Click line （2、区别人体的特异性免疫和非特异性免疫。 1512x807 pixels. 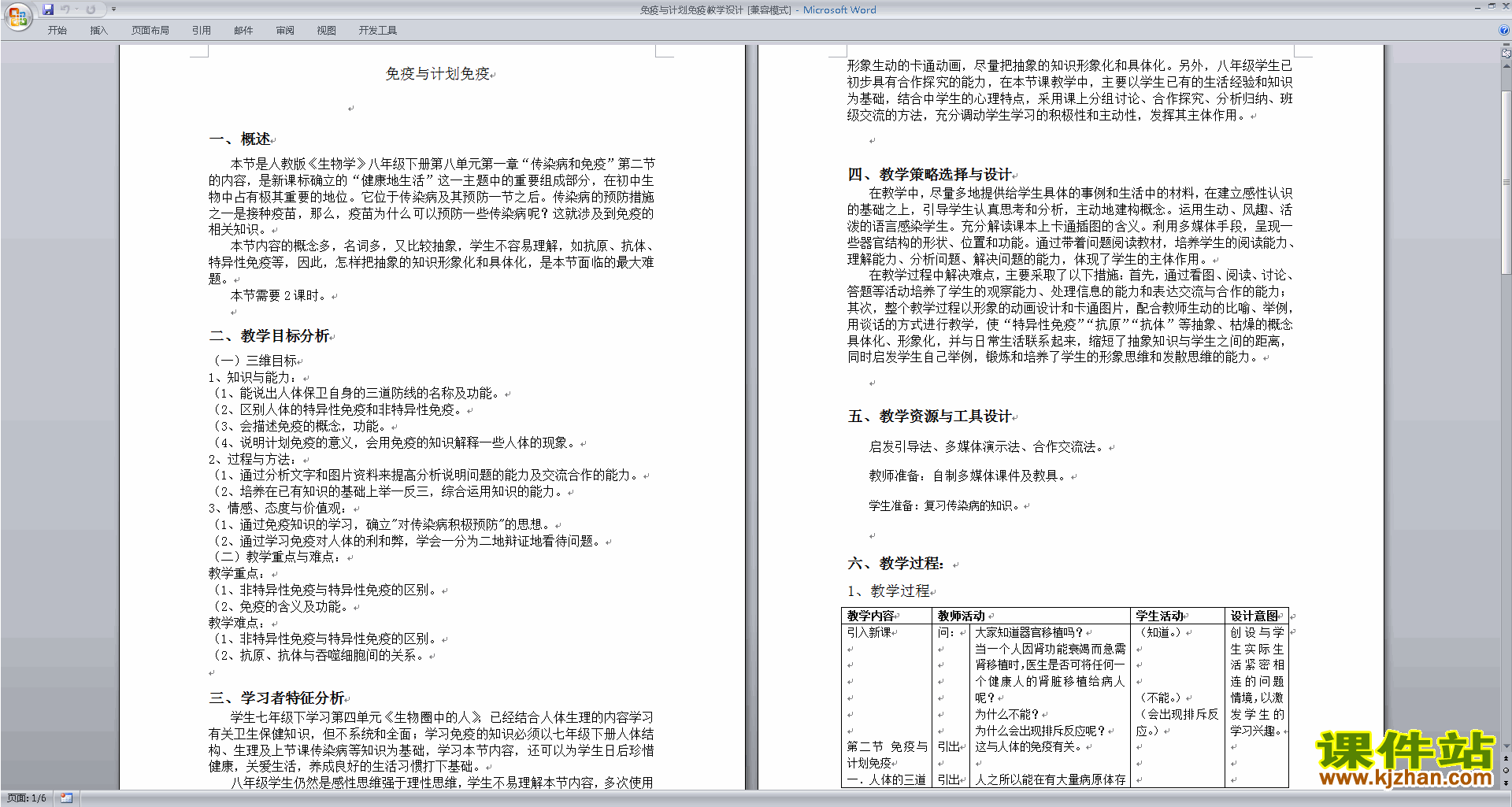(336, 410)
